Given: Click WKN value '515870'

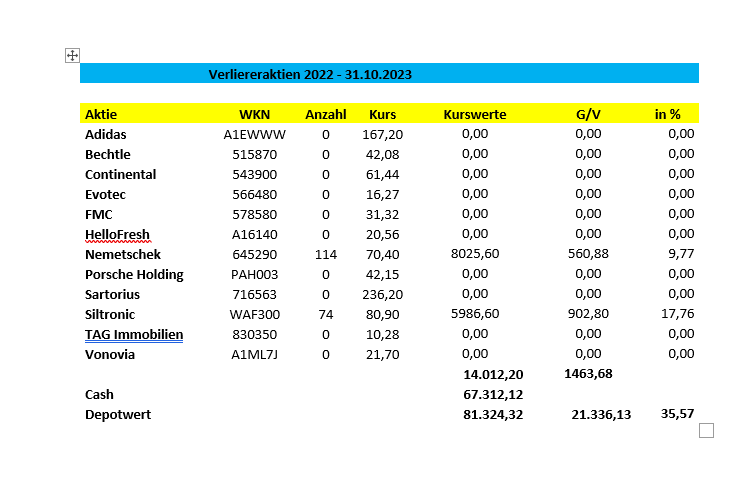Looking at the screenshot, I should (254, 155).
